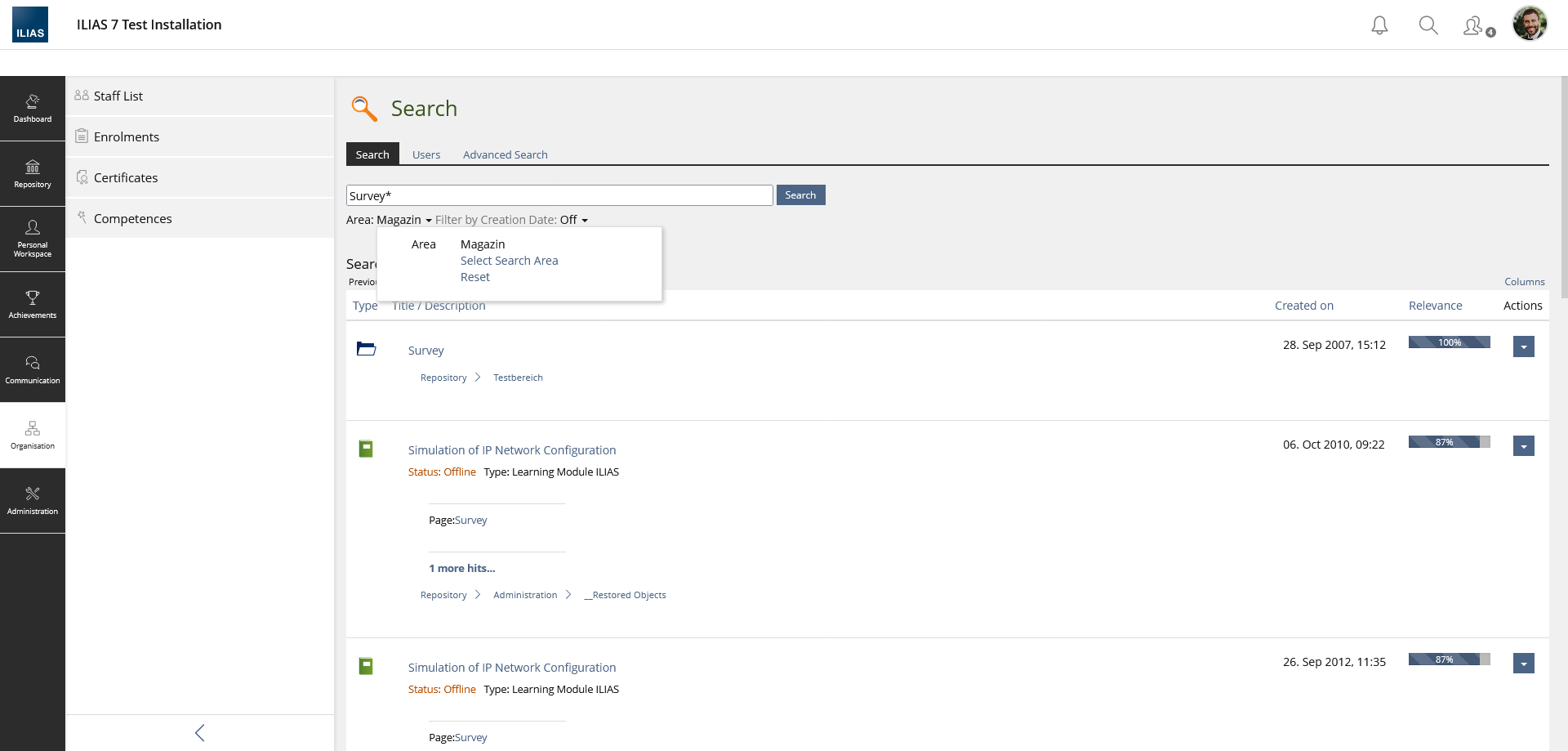Image resolution: width=1568 pixels, height=751 pixels.
Task: Switch to the Users tab
Action: (x=426, y=154)
